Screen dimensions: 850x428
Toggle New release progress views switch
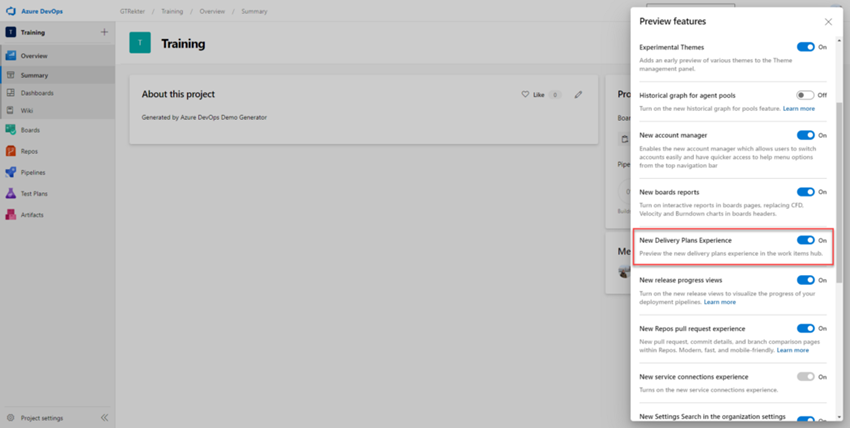tap(806, 280)
